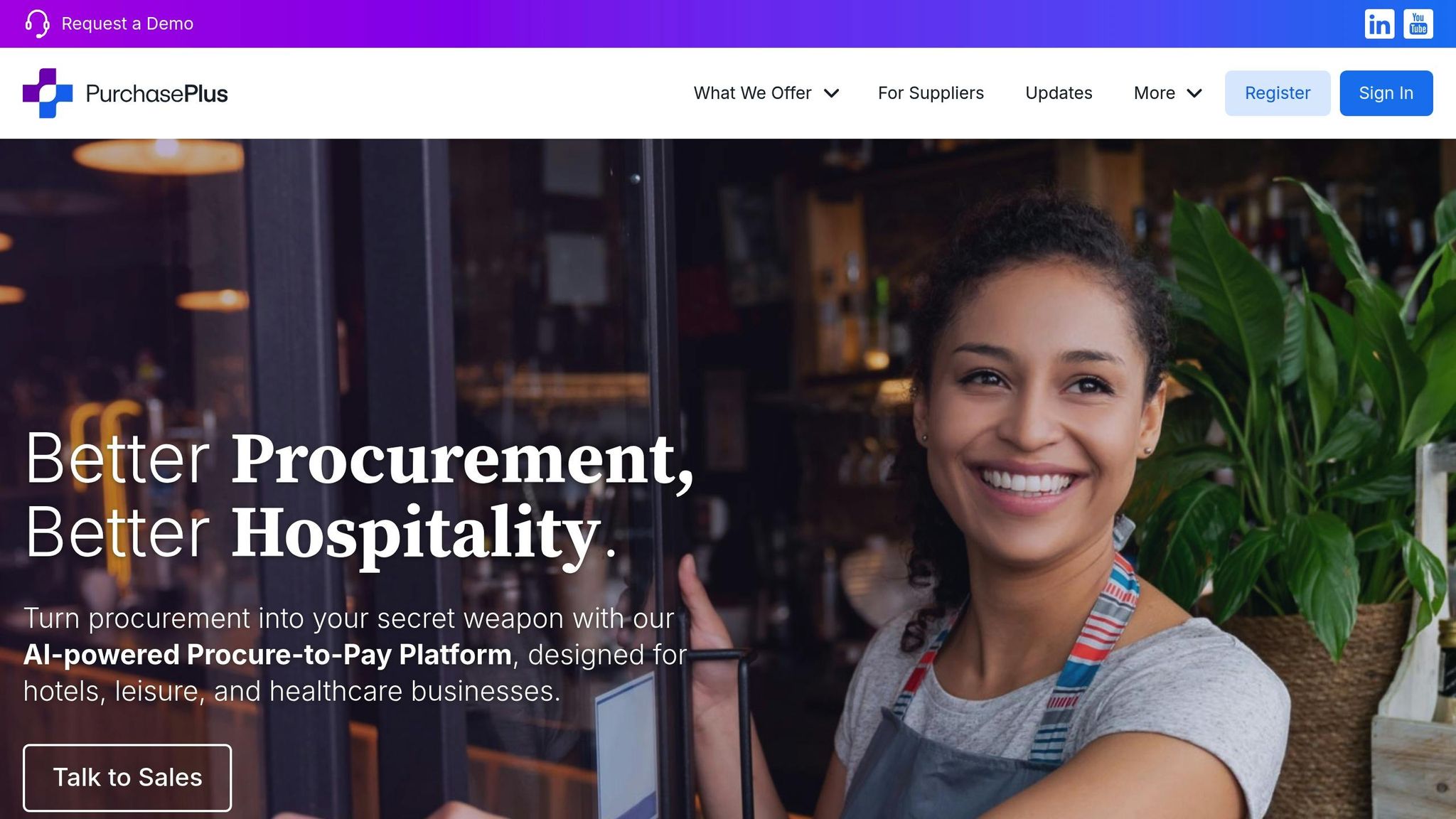Open the More navigation menu
1456x819 pixels.
click(1168, 93)
